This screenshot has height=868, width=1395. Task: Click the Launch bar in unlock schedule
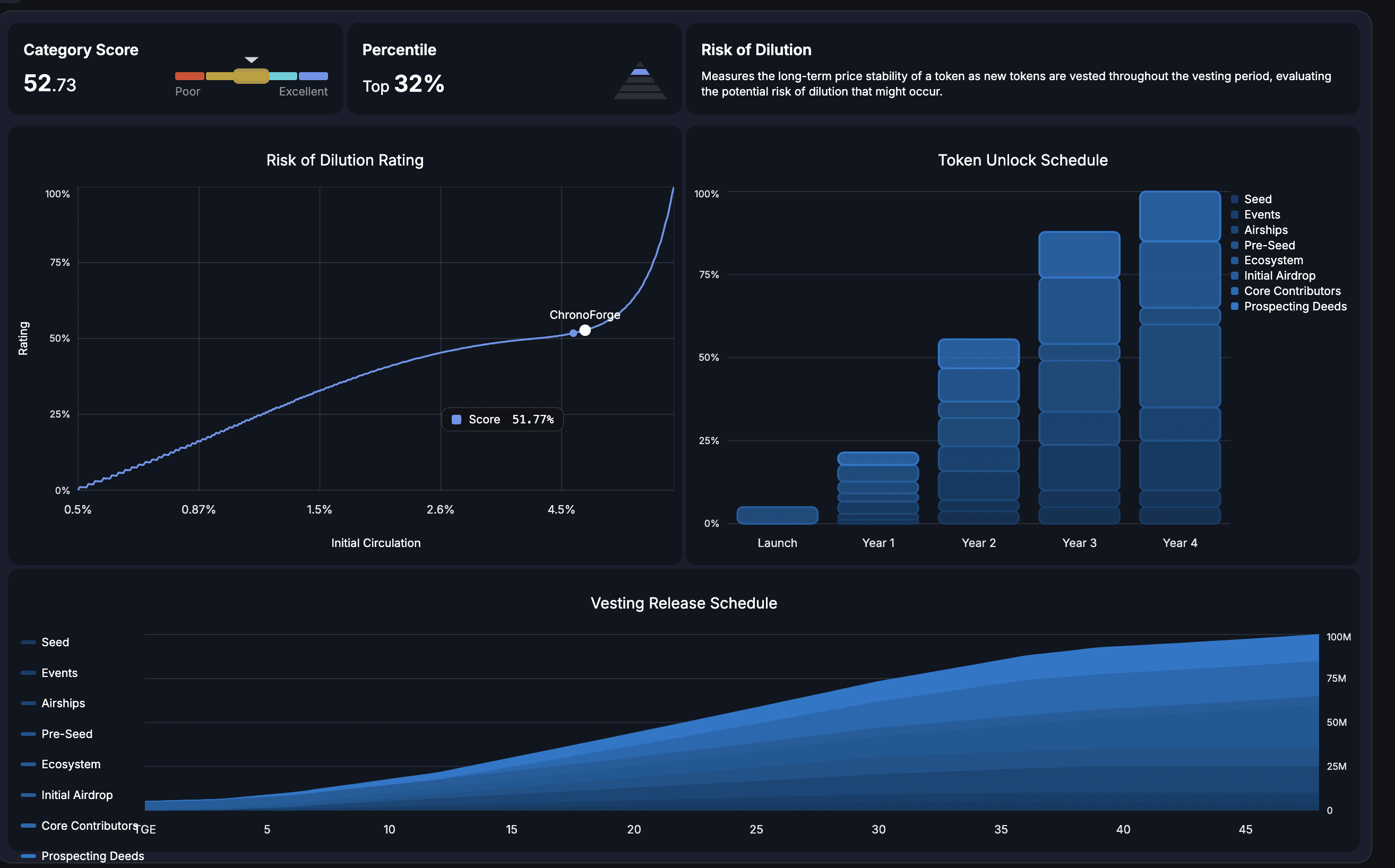point(777,516)
